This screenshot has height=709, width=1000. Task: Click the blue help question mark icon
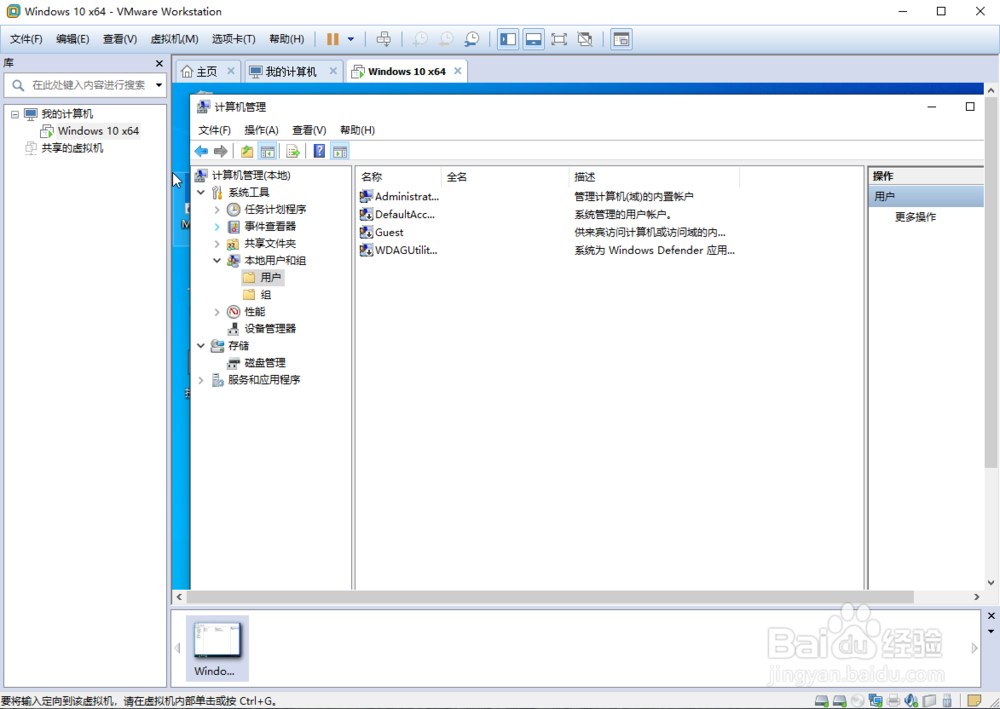319,151
